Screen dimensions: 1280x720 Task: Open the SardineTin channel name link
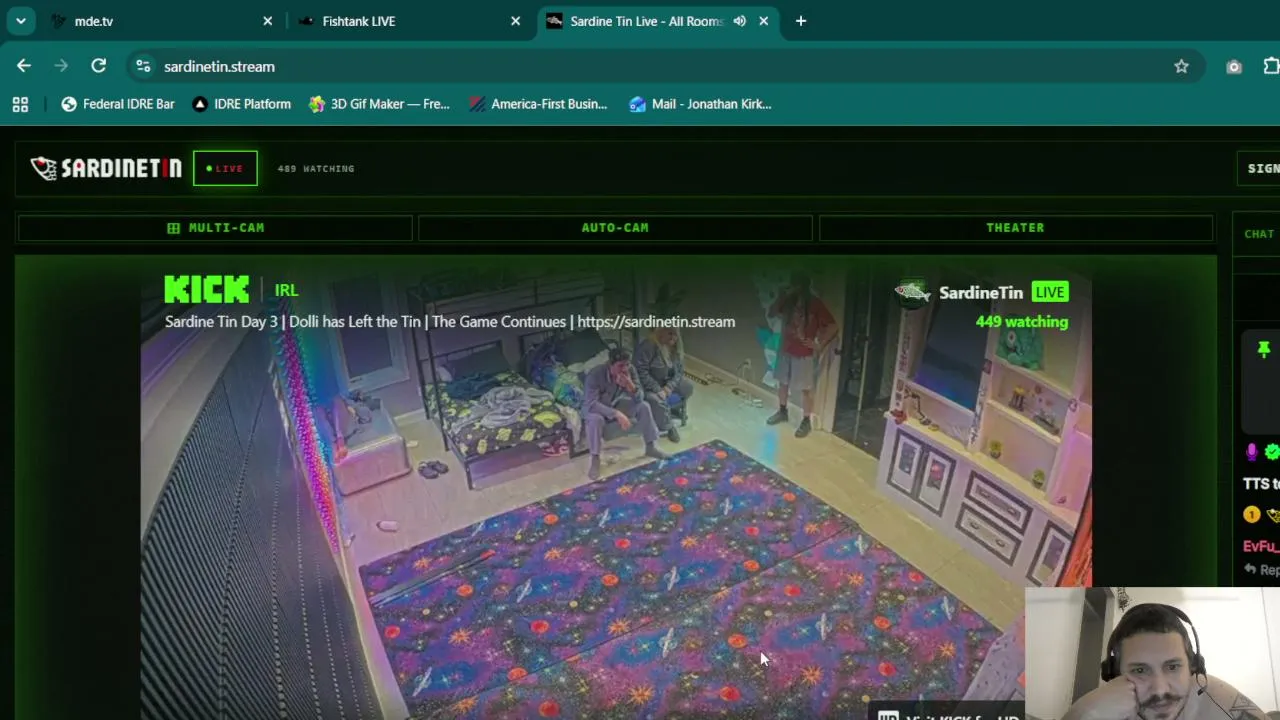[981, 292]
